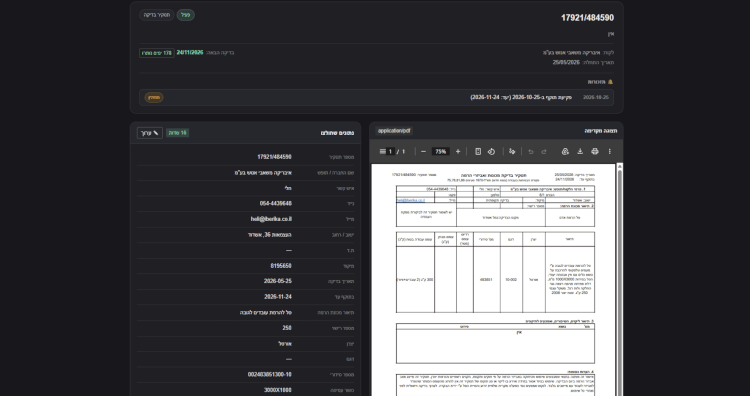Screen dimensions: 750x396
Task: Click the reminders bell icon
Action: click(610, 82)
